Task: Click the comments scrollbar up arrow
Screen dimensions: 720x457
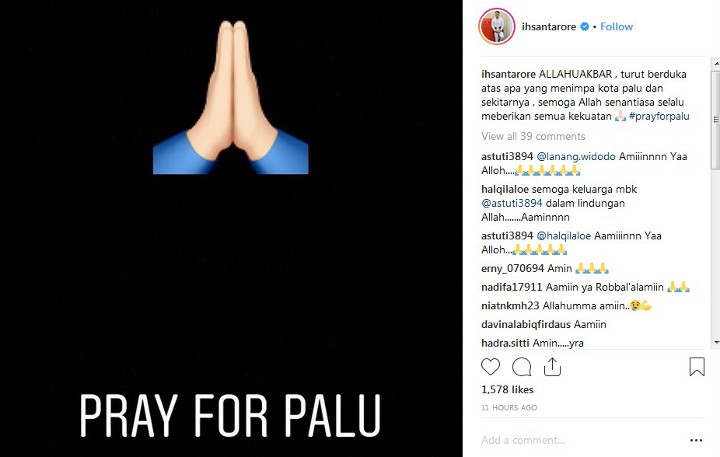Action: (x=716, y=62)
